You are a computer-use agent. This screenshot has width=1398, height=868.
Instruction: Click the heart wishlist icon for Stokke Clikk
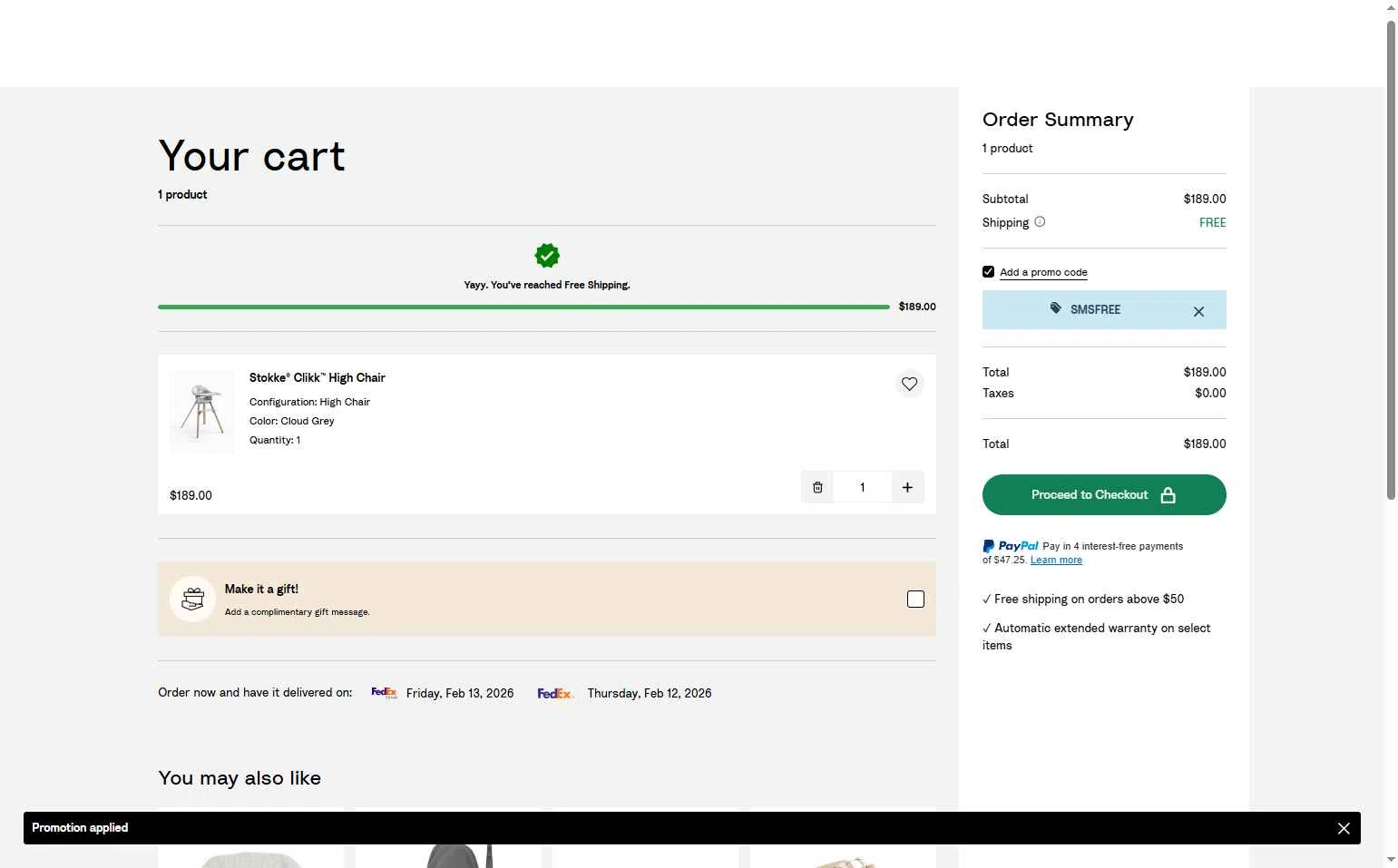pos(909,384)
